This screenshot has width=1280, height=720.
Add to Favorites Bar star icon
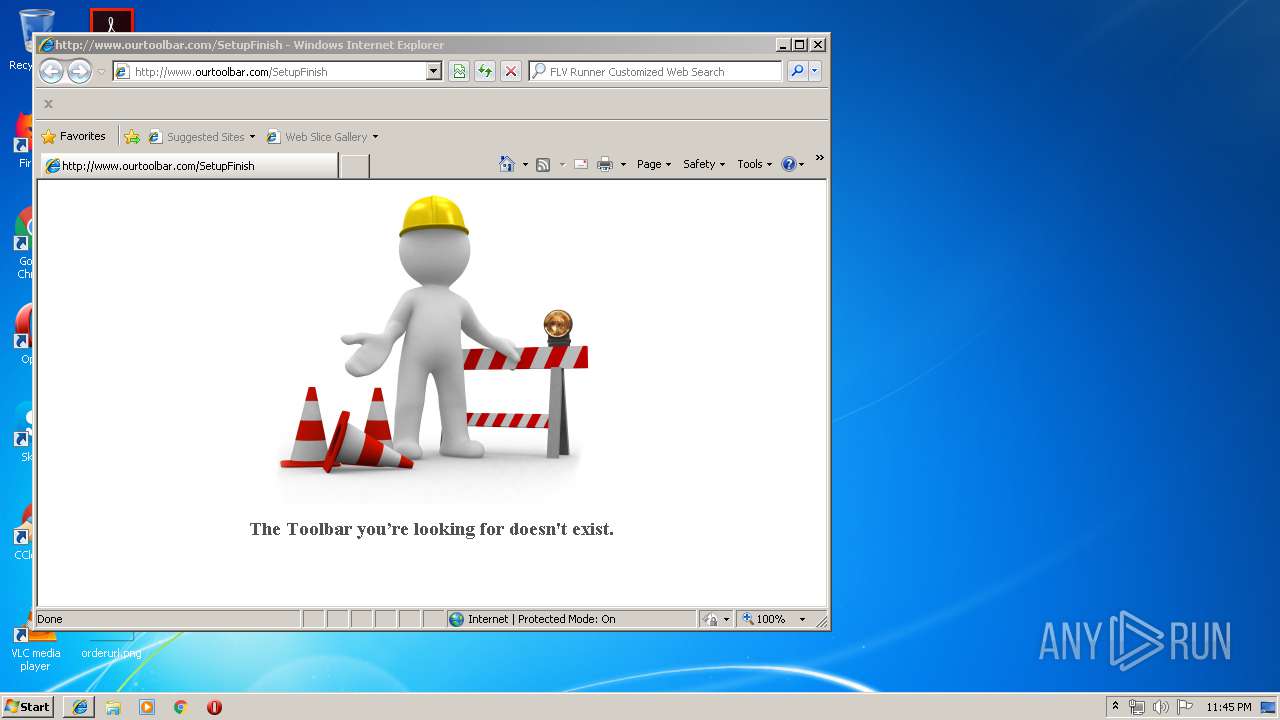pos(131,137)
